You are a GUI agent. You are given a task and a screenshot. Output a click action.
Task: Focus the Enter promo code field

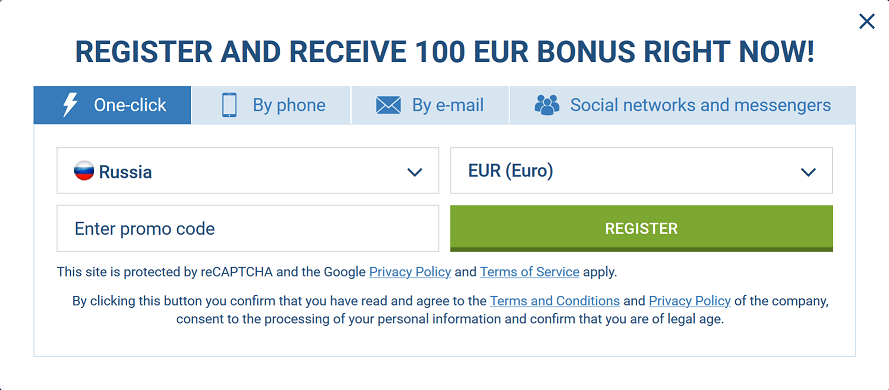tap(248, 228)
